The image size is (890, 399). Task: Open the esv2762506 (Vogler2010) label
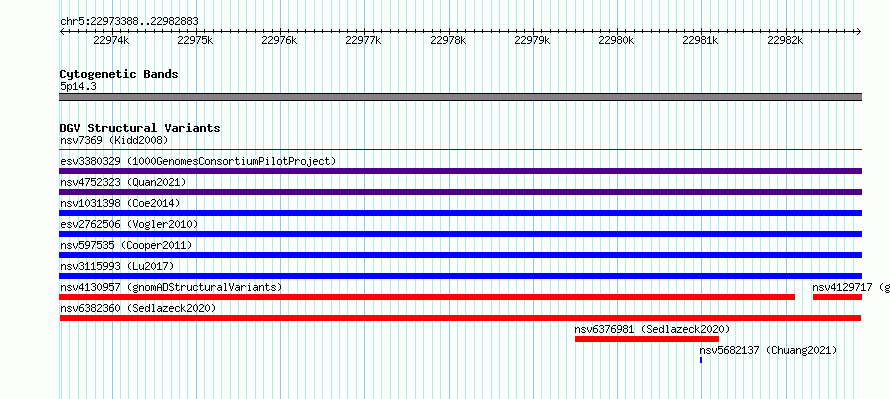coord(129,224)
